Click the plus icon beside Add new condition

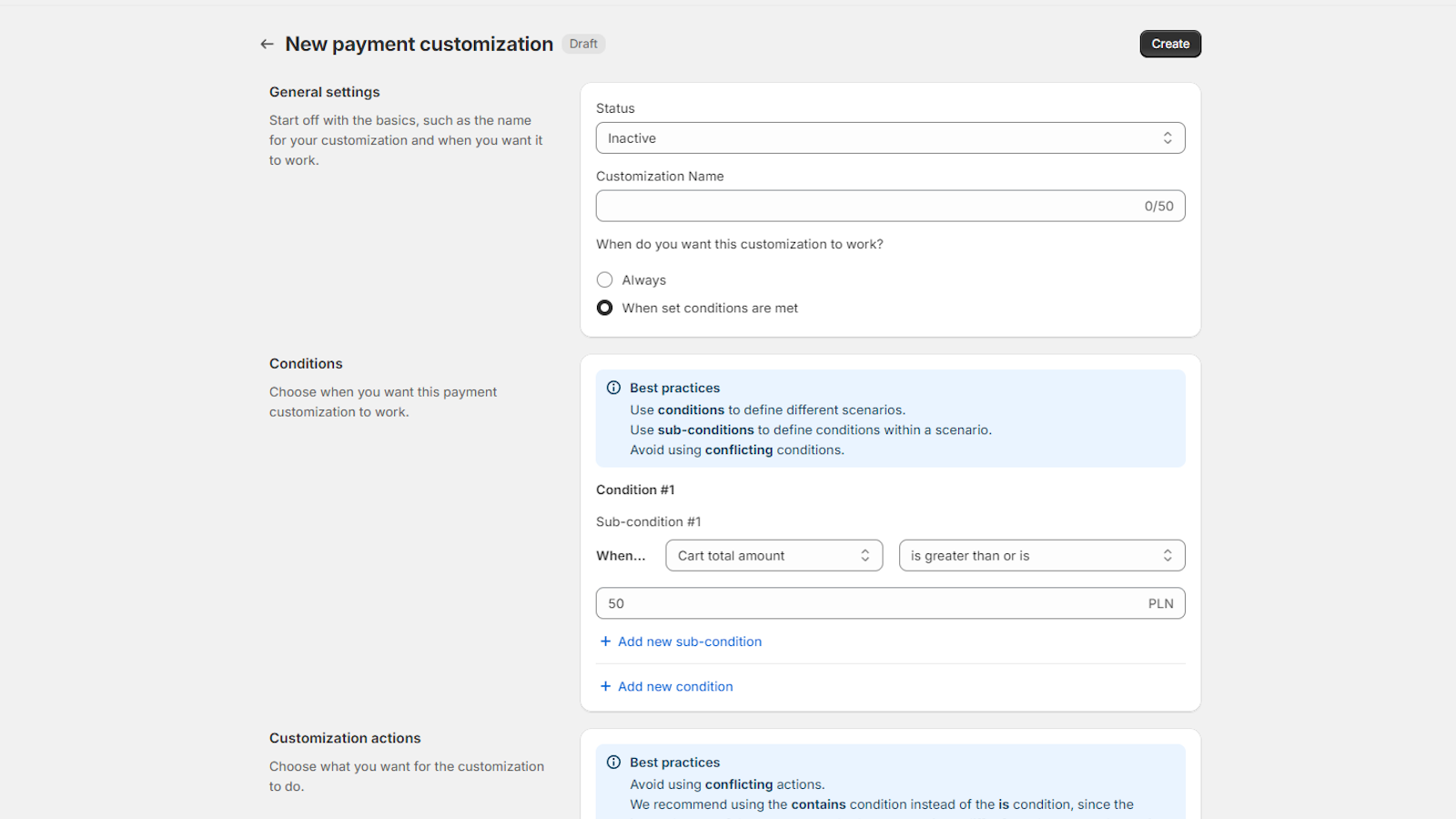pyautogui.click(x=606, y=686)
